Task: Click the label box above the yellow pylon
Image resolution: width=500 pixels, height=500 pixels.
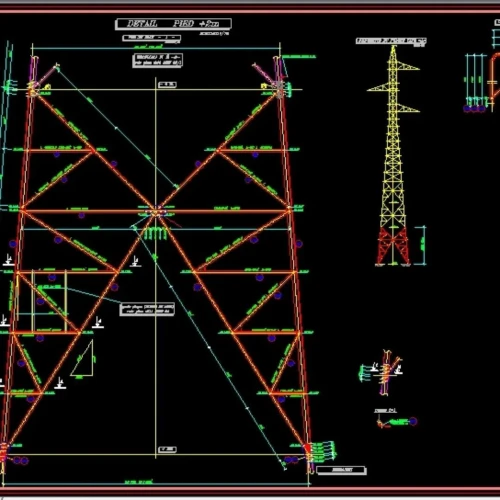Action: pyautogui.click(x=391, y=41)
